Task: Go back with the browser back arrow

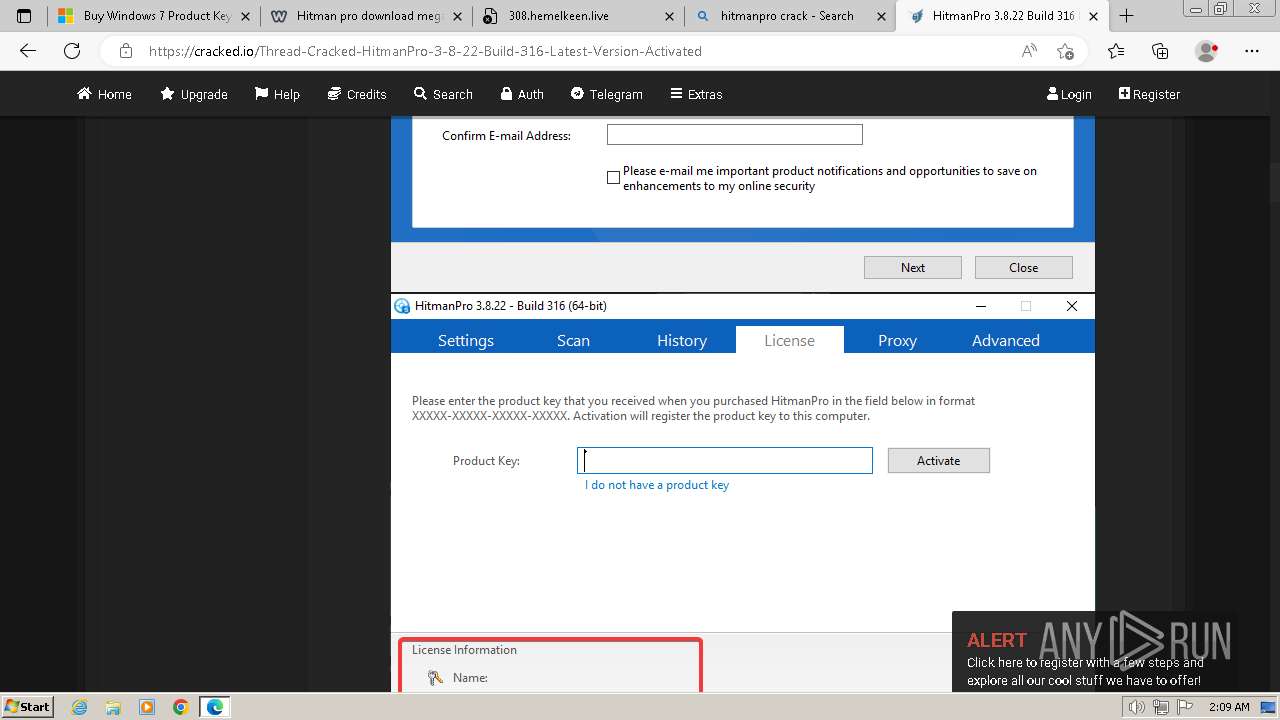Action: [28, 51]
